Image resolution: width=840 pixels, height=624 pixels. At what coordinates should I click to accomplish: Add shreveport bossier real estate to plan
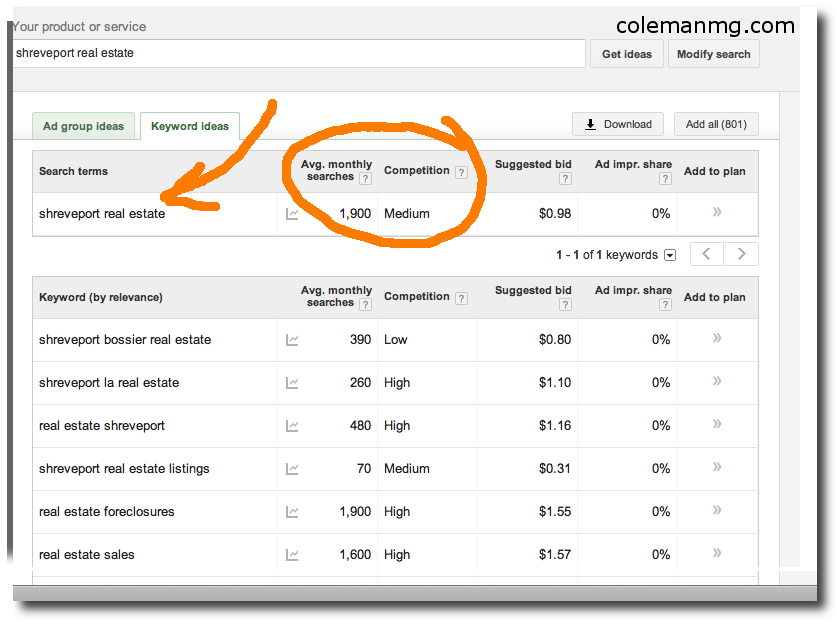click(717, 338)
